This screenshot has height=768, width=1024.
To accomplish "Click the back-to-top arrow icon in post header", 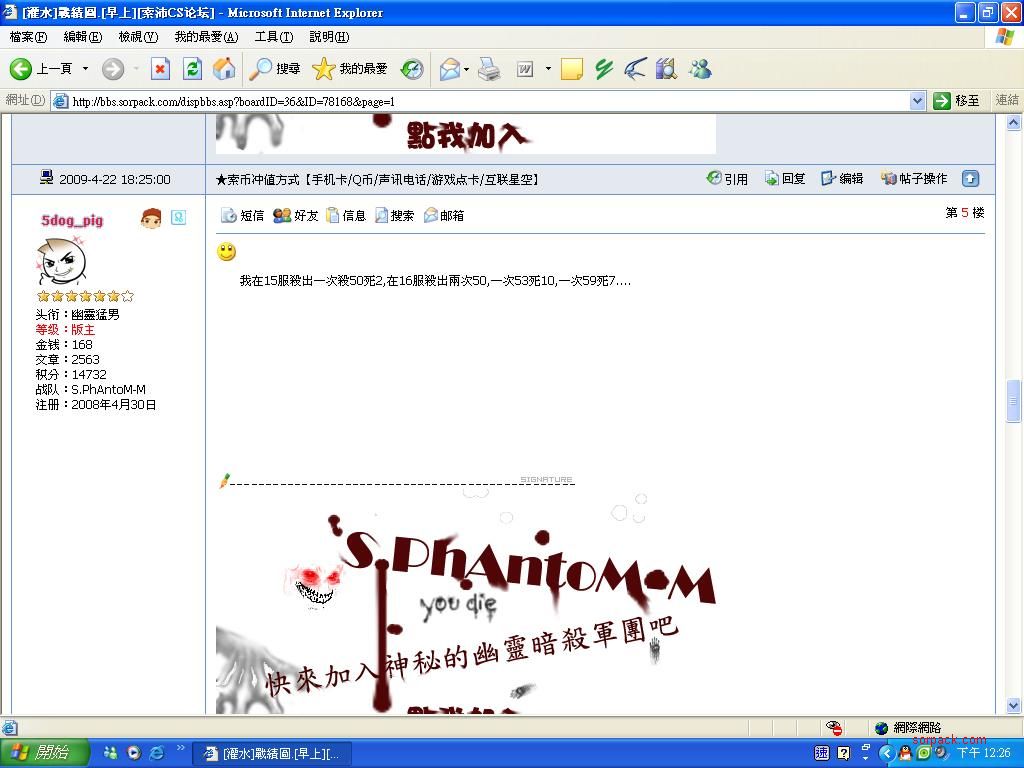I will pyautogui.click(x=970, y=179).
